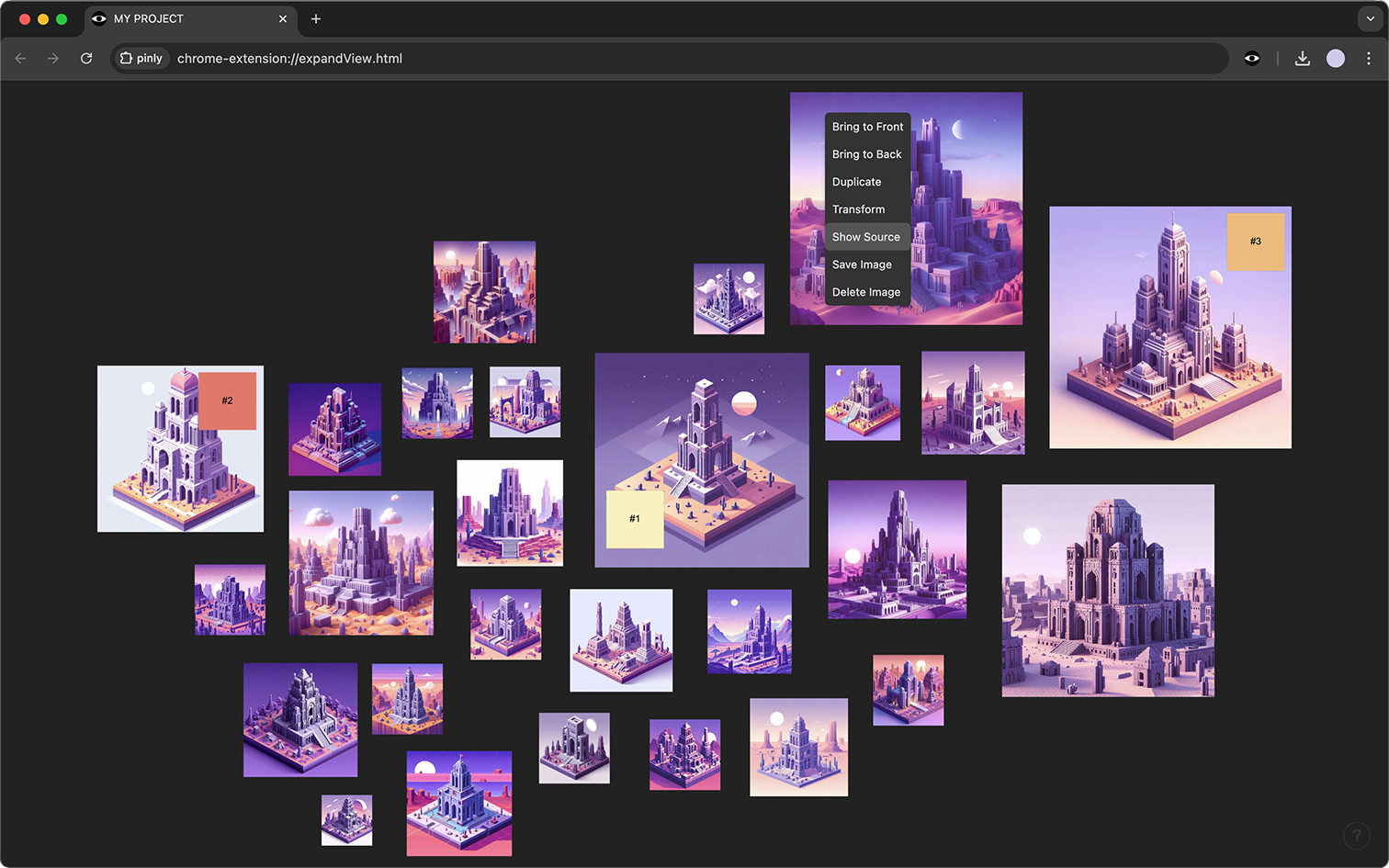Click the browser forward arrow

pos(53,58)
